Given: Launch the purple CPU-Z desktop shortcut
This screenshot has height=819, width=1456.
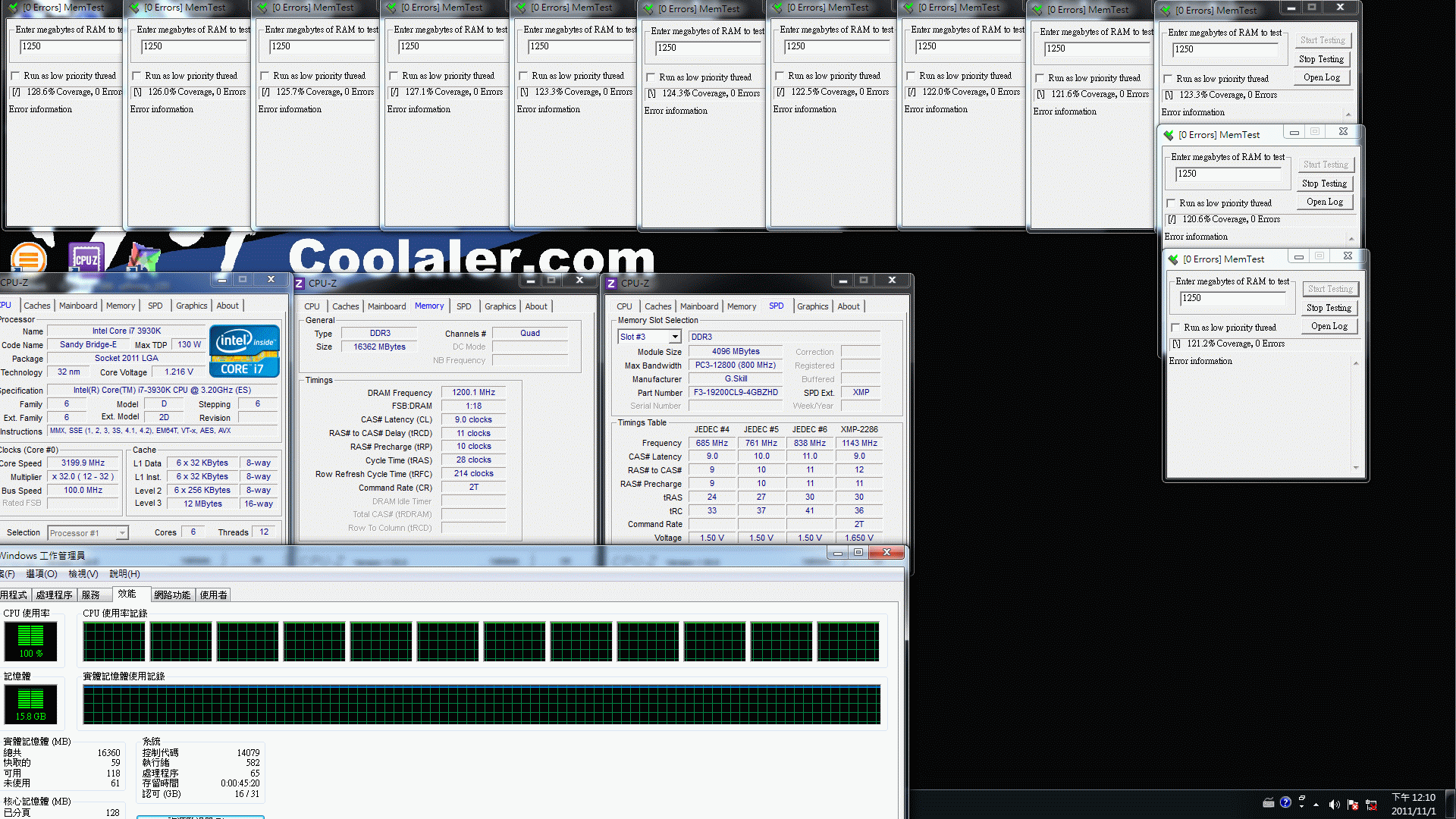Looking at the screenshot, I should click(86, 259).
